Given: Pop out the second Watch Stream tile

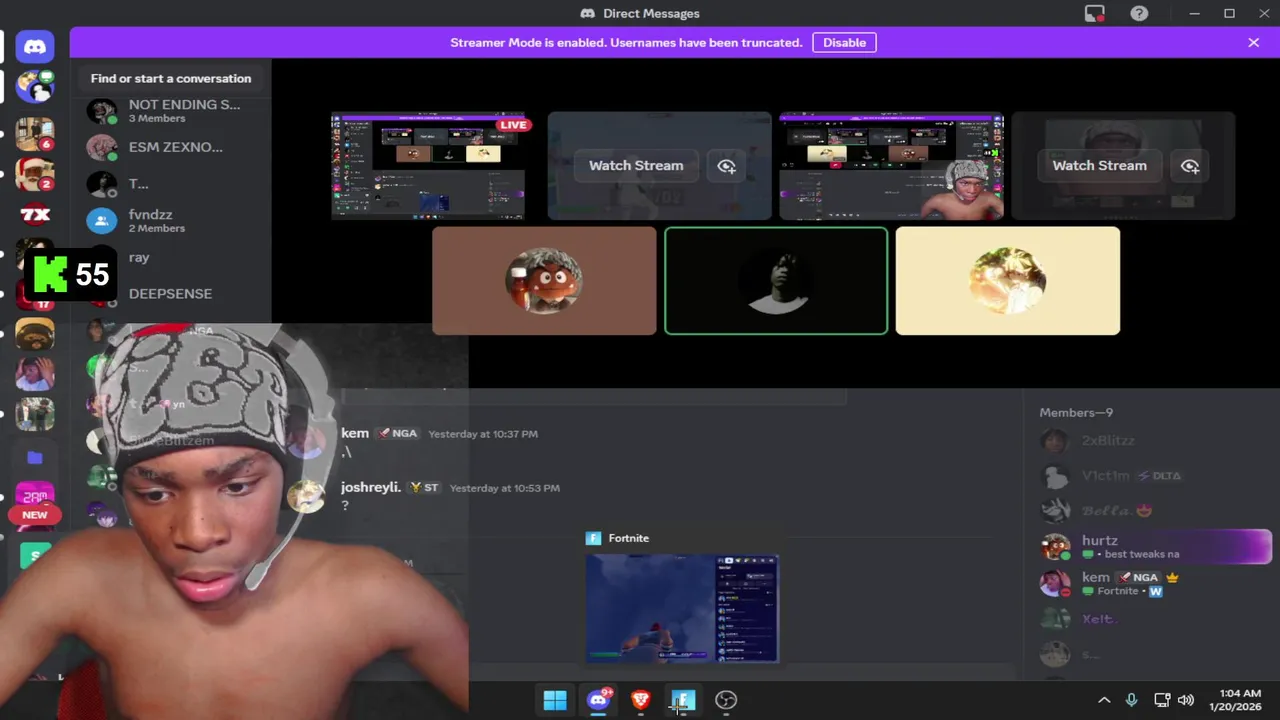Looking at the screenshot, I should tap(1190, 166).
